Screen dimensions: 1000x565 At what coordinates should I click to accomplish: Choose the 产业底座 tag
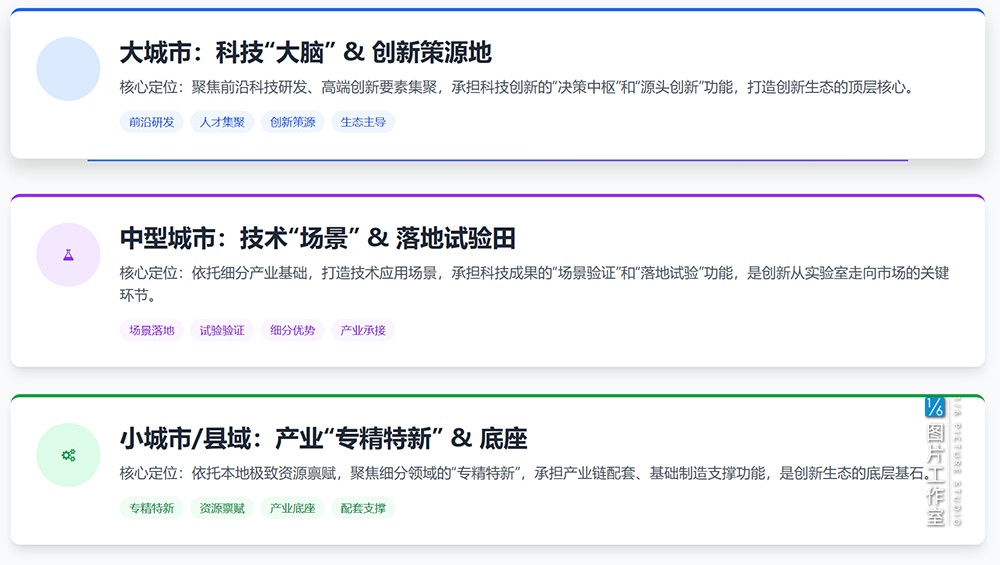(292, 508)
